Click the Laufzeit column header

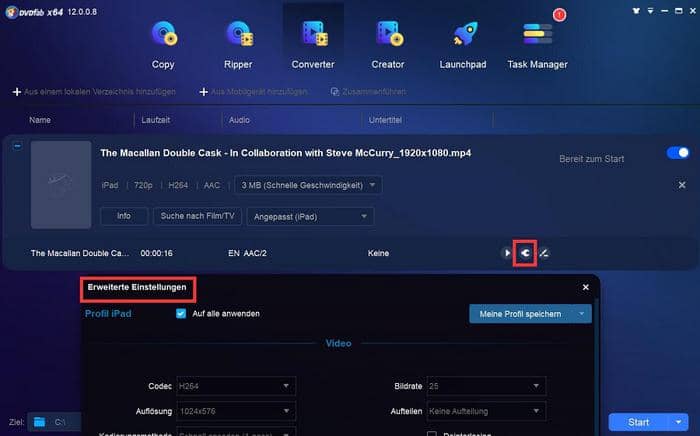pos(156,120)
